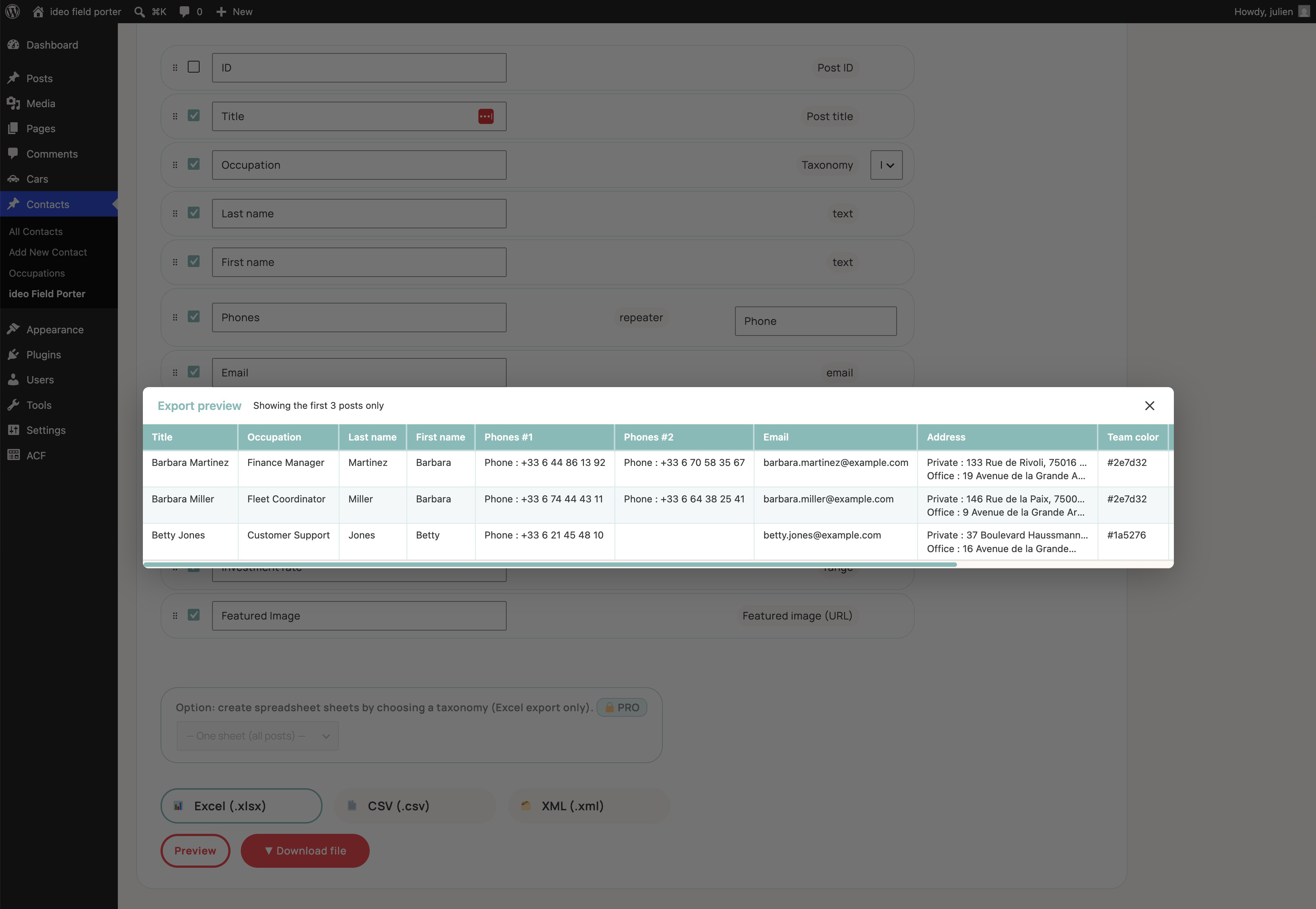Select XML (.xml) export format
This screenshot has height=909, width=1316.
[589, 806]
